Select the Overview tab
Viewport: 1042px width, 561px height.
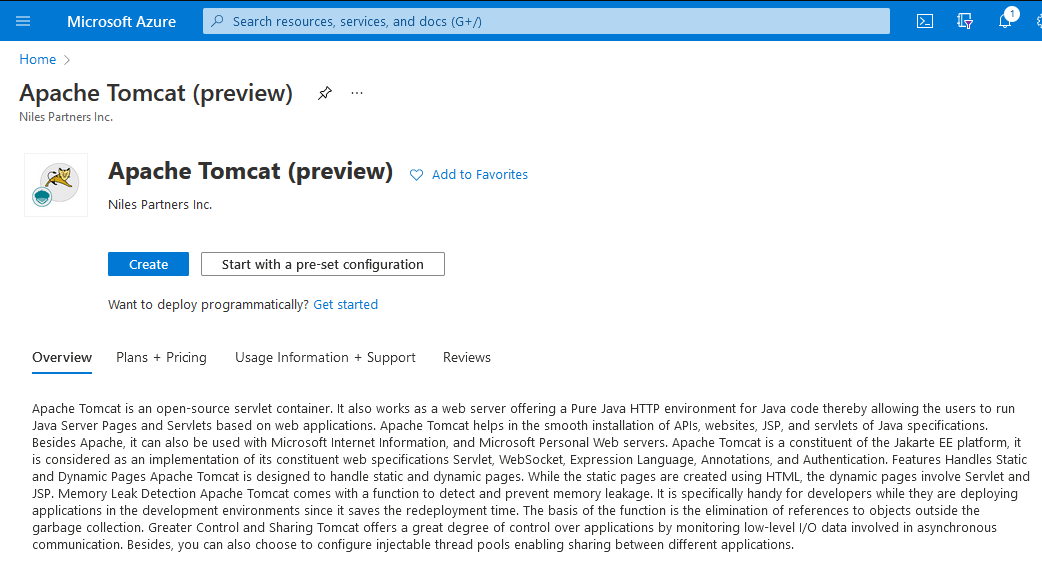click(62, 357)
